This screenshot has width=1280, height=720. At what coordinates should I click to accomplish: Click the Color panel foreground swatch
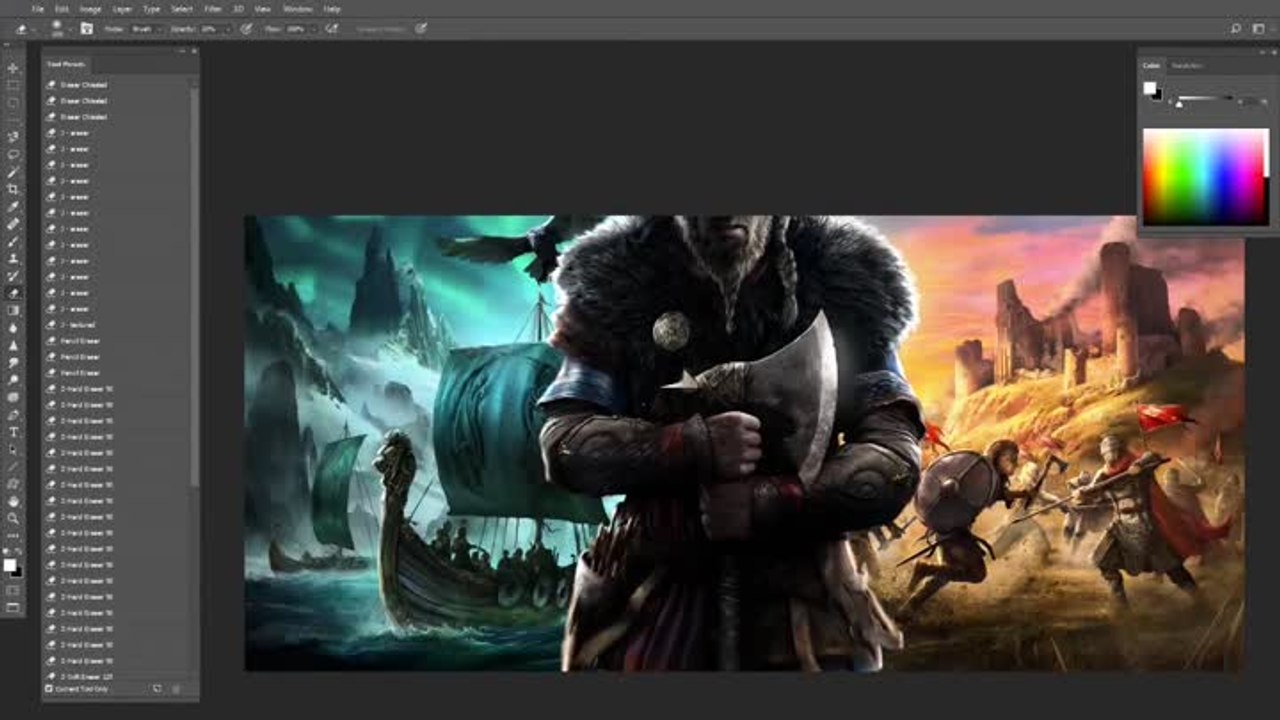[x=1150, y=88]
